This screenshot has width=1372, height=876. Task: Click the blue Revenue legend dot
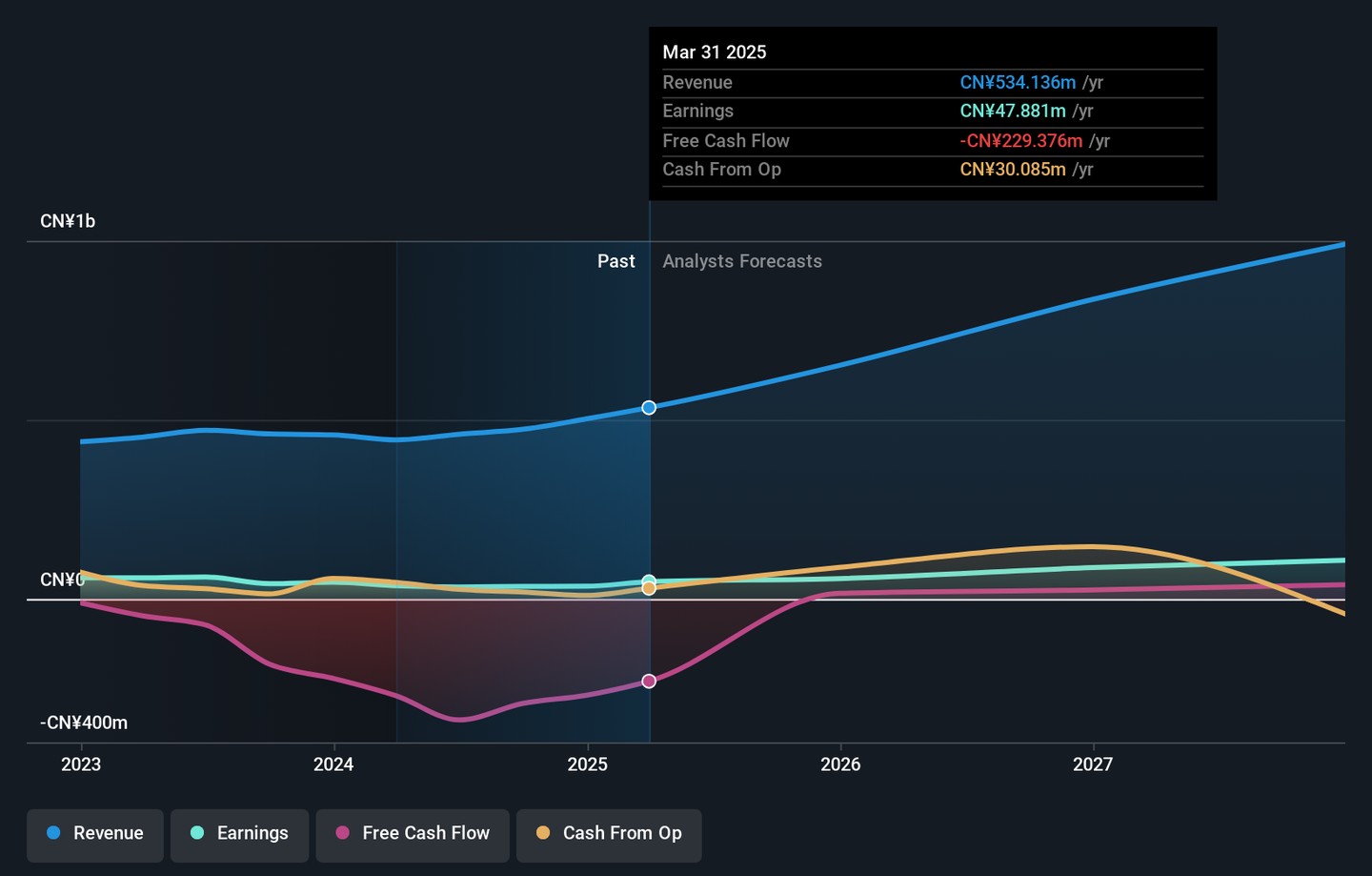53,833
